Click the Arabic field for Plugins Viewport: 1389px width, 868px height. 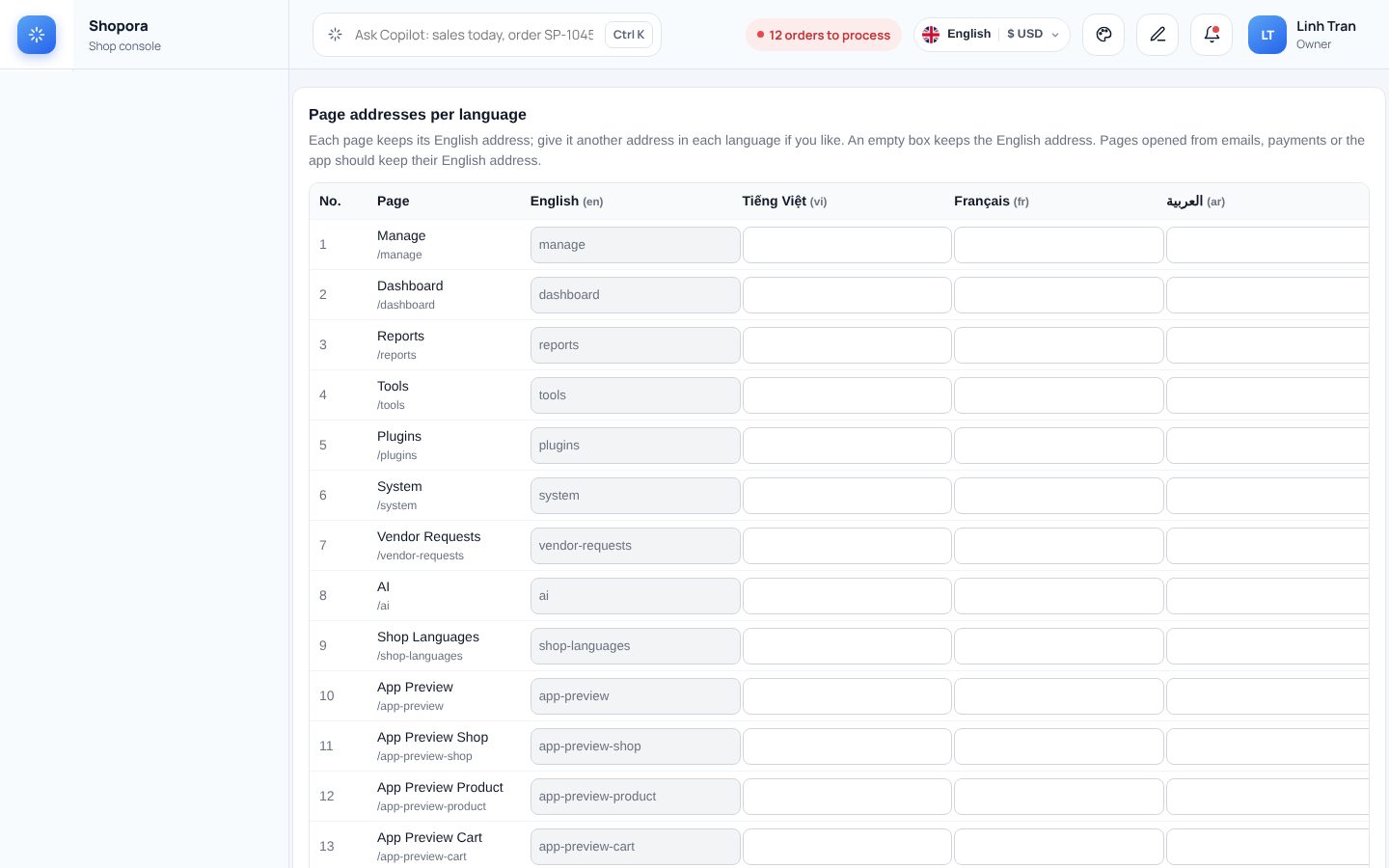tap(1267, 446)
